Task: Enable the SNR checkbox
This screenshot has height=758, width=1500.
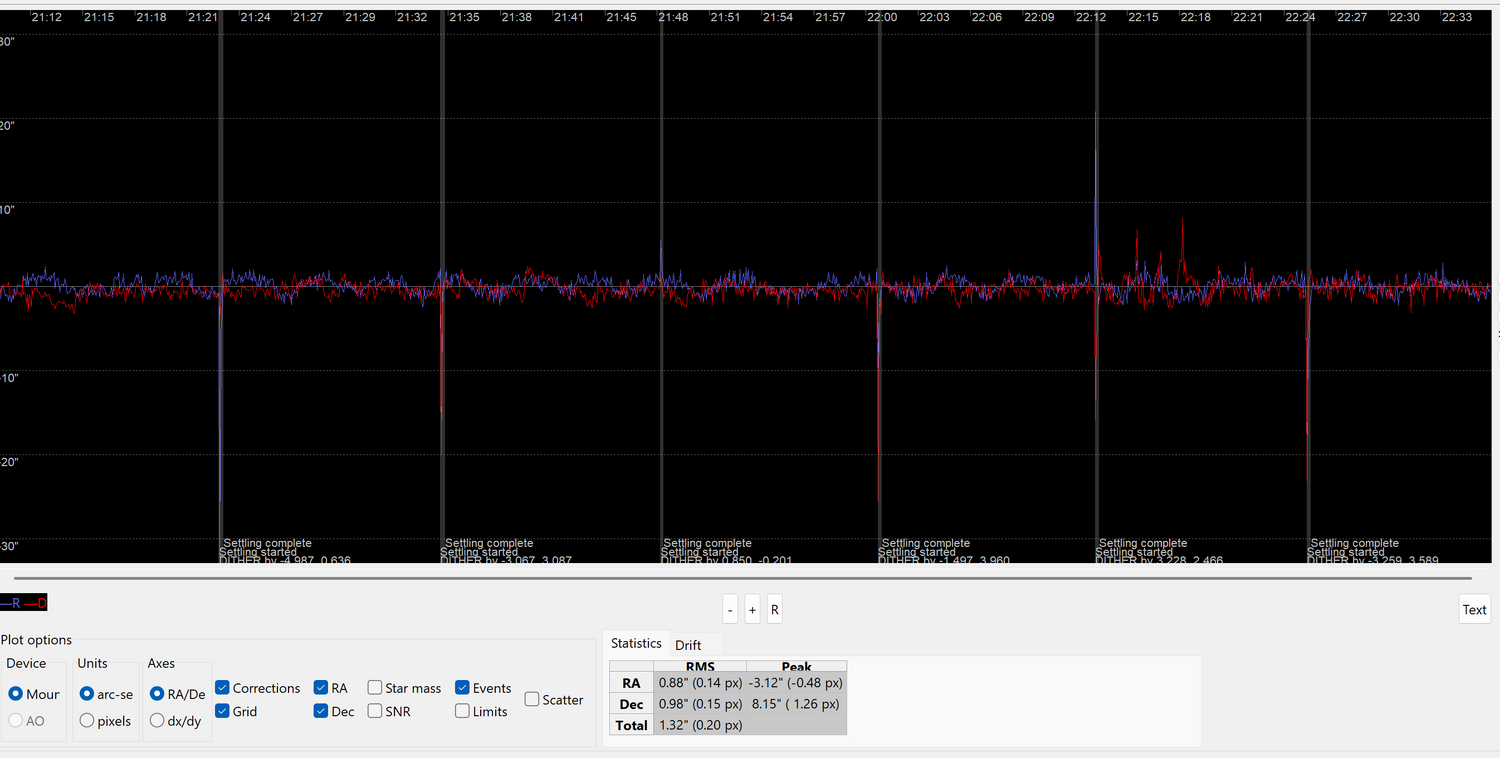Action: (x=375, y=711)
